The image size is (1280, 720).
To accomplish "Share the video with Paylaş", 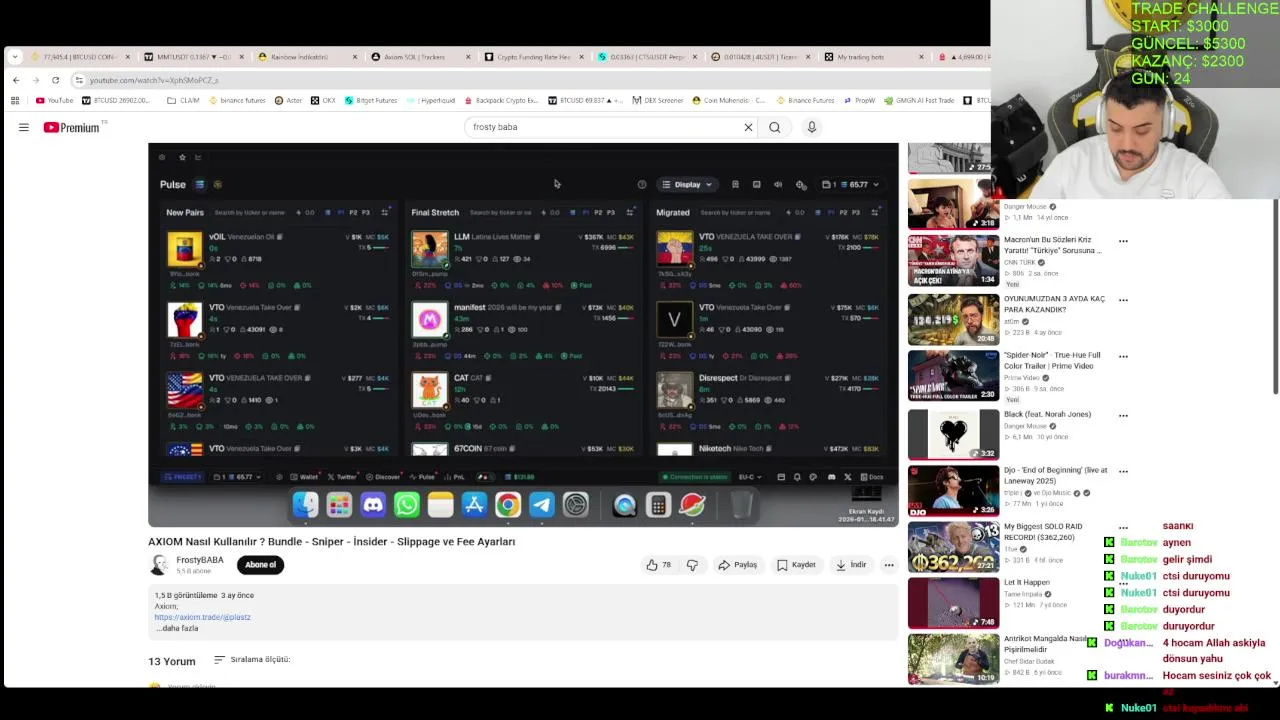I will point(738,565).
